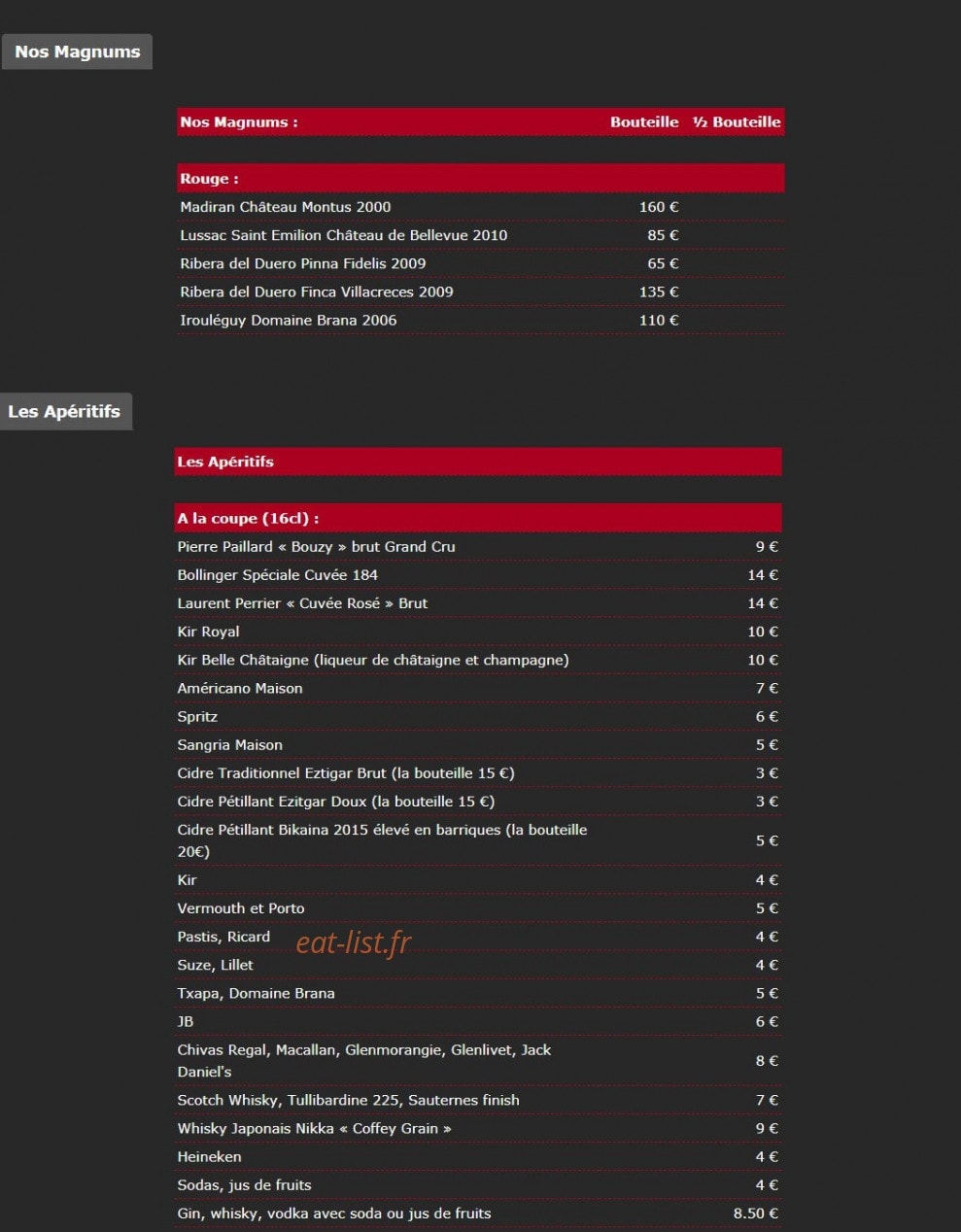Select Suze, Lillet item
The height and width of the screenshot is (1232, 961).
215,965
